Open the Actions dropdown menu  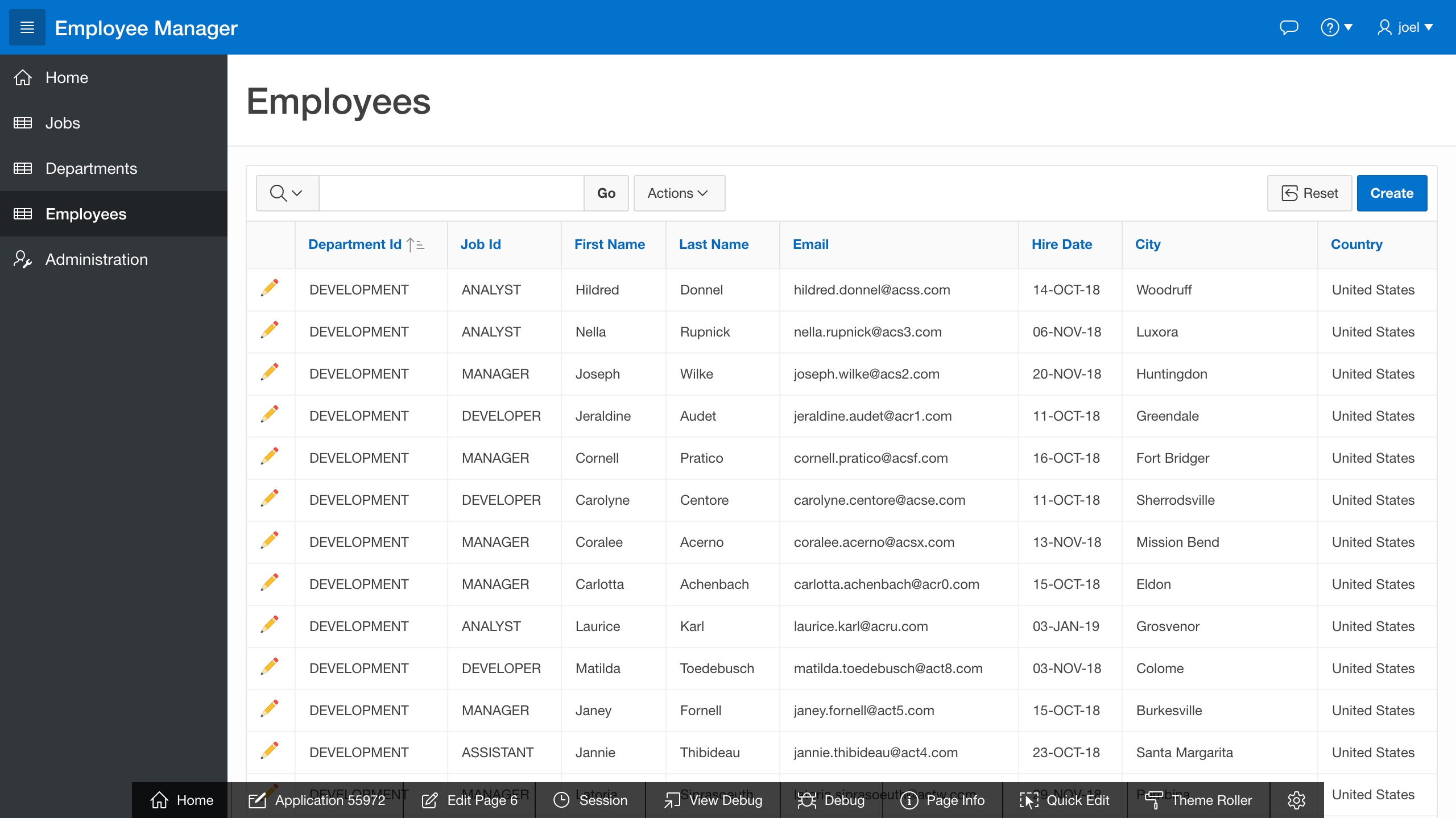(x=679, y=193)
